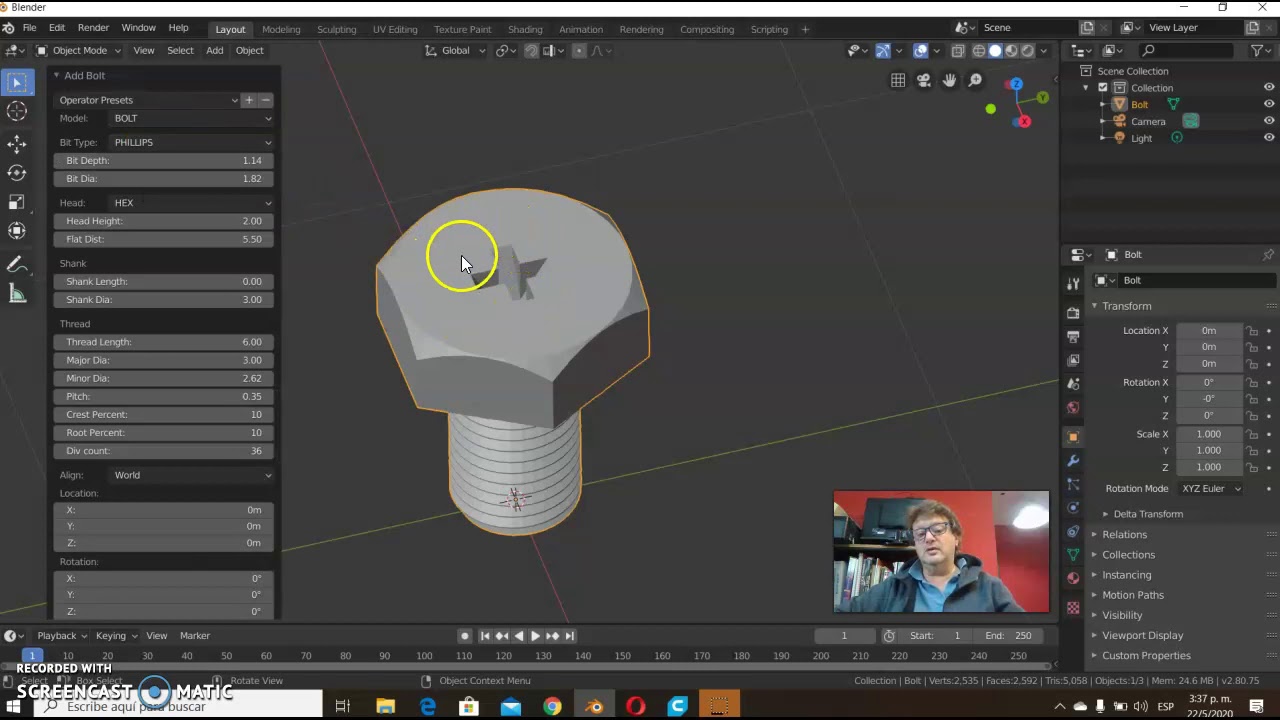Open the World properties tab

[1073, 408]
